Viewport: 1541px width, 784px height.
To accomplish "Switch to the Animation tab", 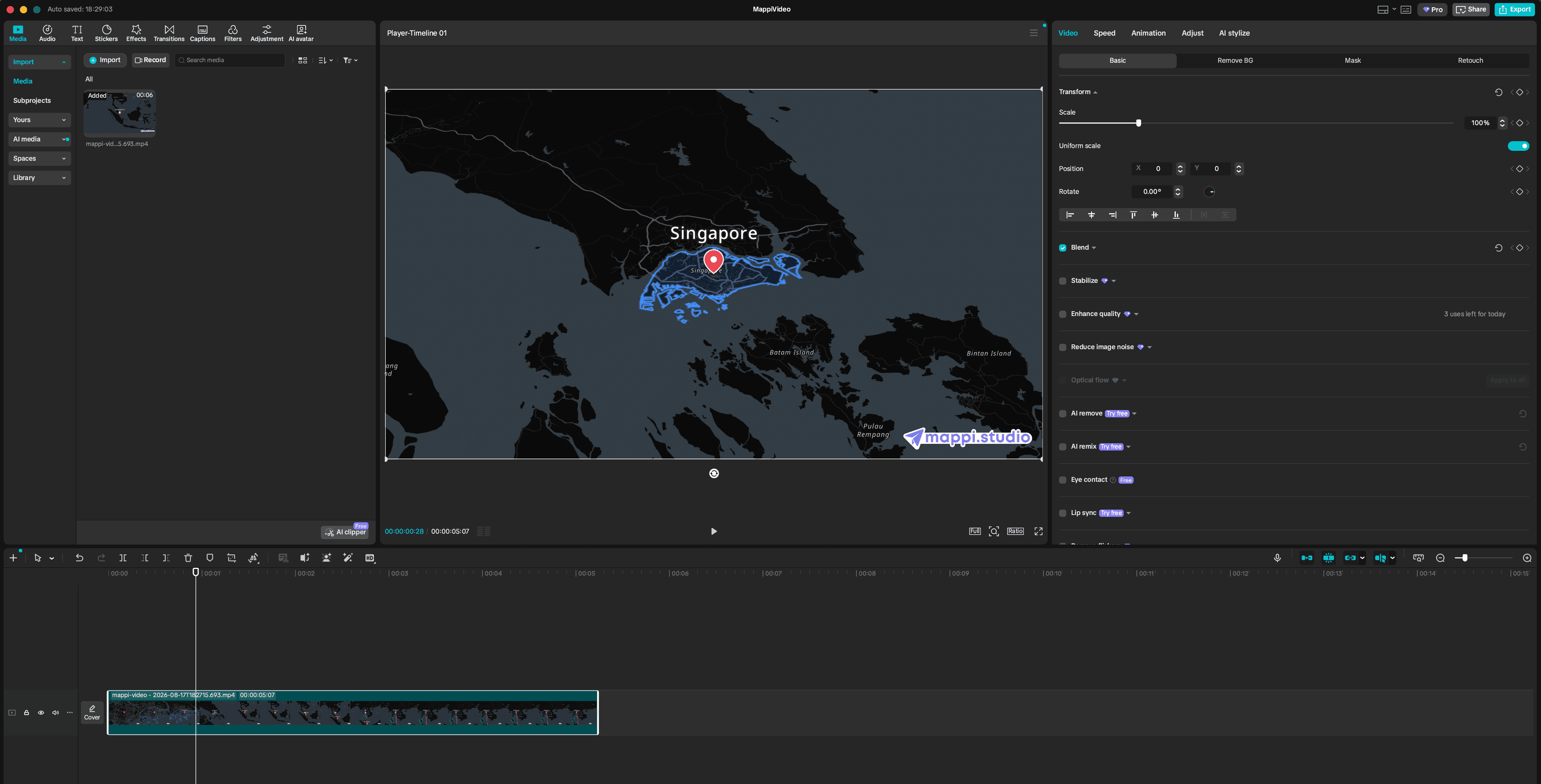I will (x=1148, y=33).
